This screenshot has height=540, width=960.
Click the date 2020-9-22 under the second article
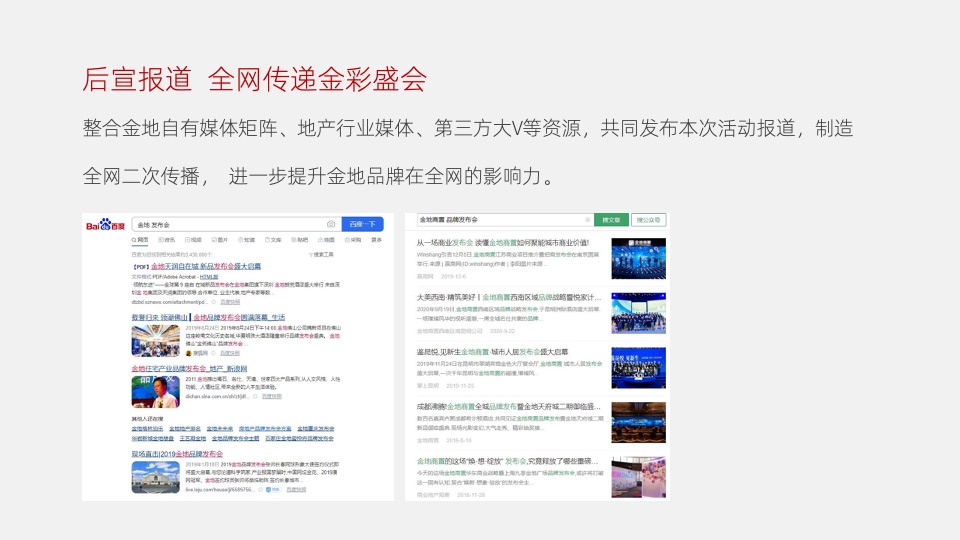(502, 331)
